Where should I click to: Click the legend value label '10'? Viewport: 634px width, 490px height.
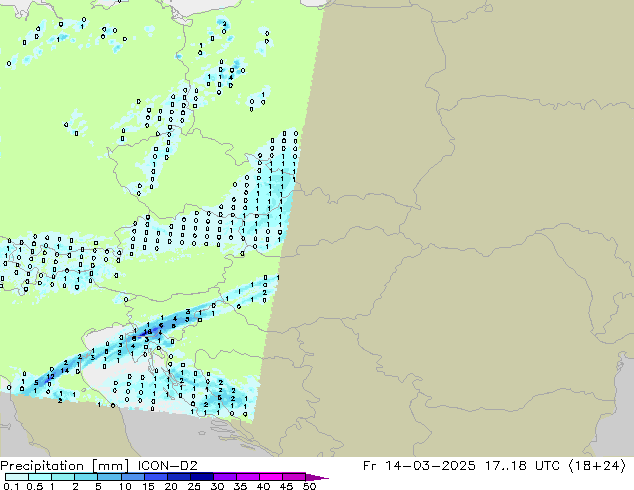tap(125, 486)
